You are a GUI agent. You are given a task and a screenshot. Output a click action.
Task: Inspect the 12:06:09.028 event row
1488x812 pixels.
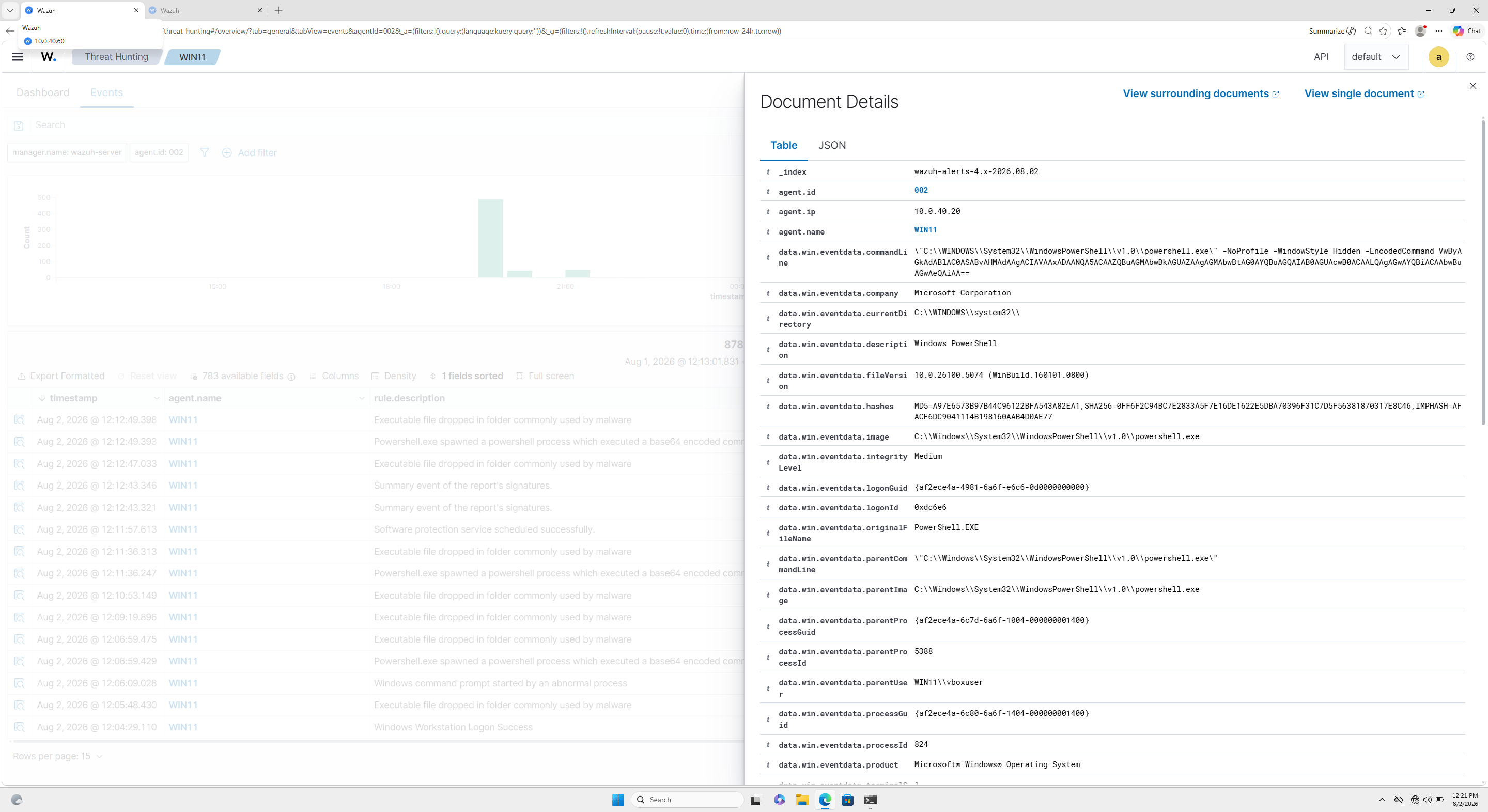20,683
